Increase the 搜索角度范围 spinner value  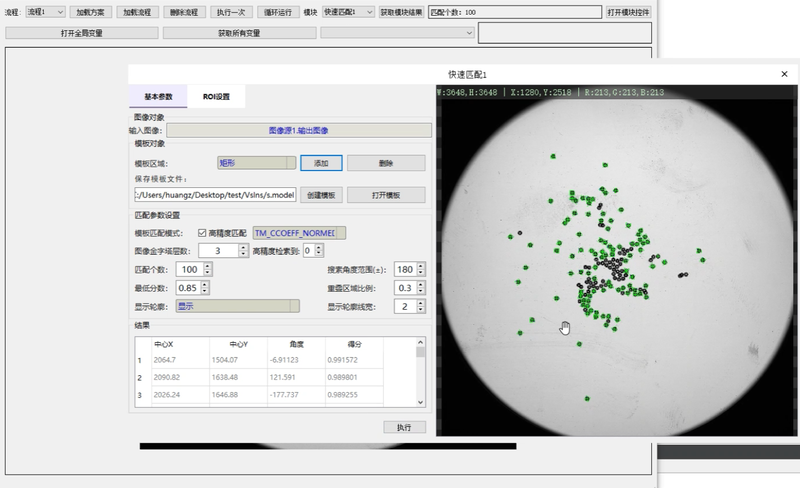pyautogui.click(x=422, y=266)
